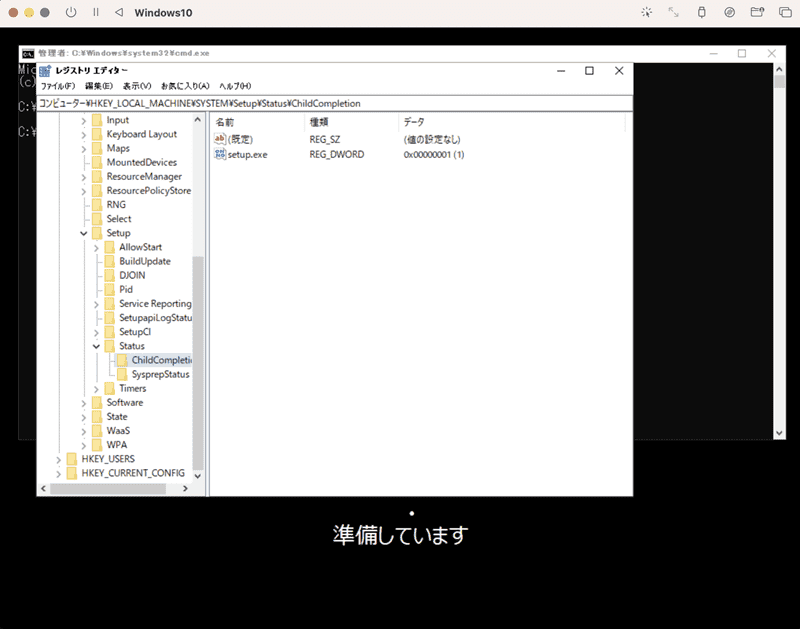Screen dimensions: 800x629
Task: Select the Select key
Action: (x=119, y=219)
